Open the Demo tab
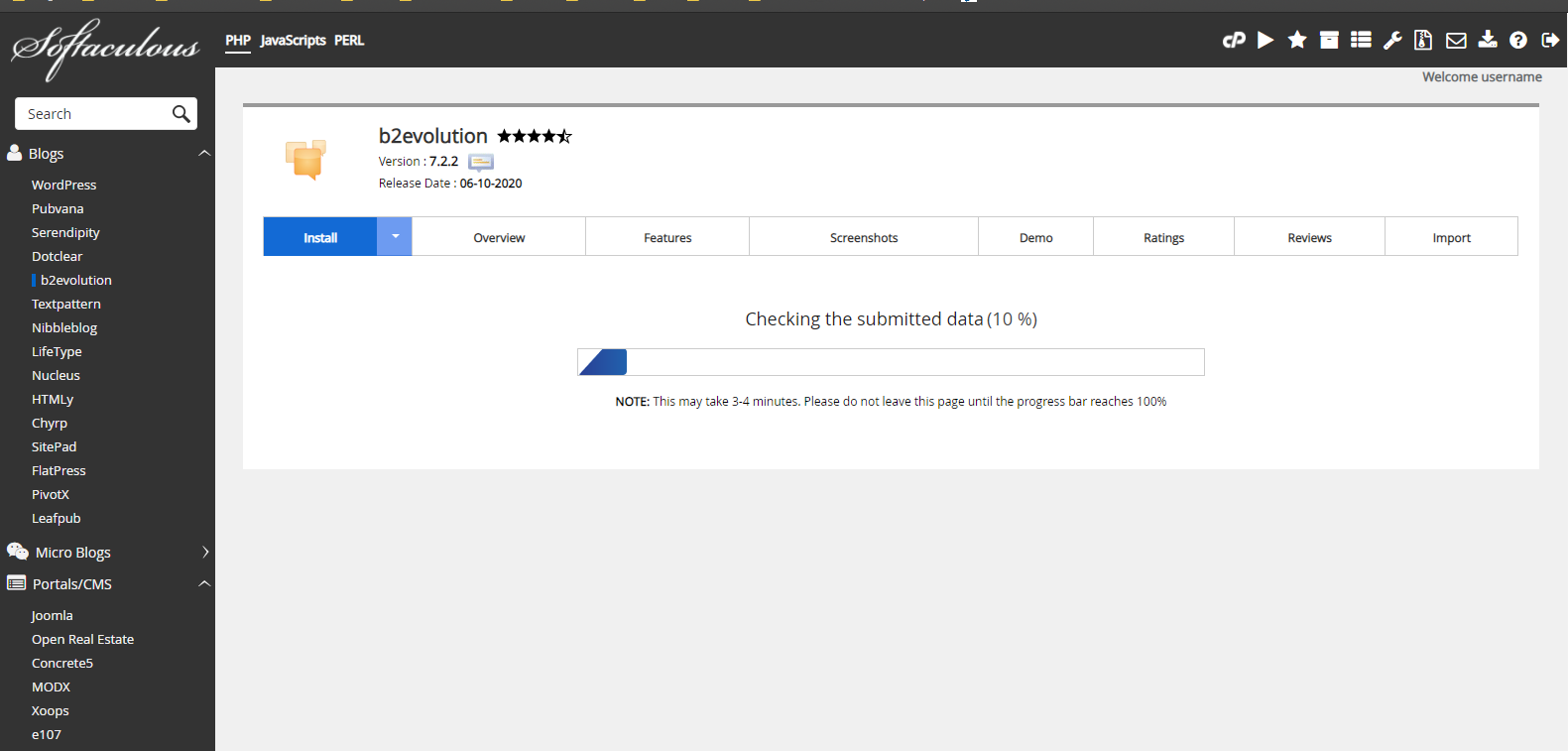The image size is (1568, 751). 1036,236
